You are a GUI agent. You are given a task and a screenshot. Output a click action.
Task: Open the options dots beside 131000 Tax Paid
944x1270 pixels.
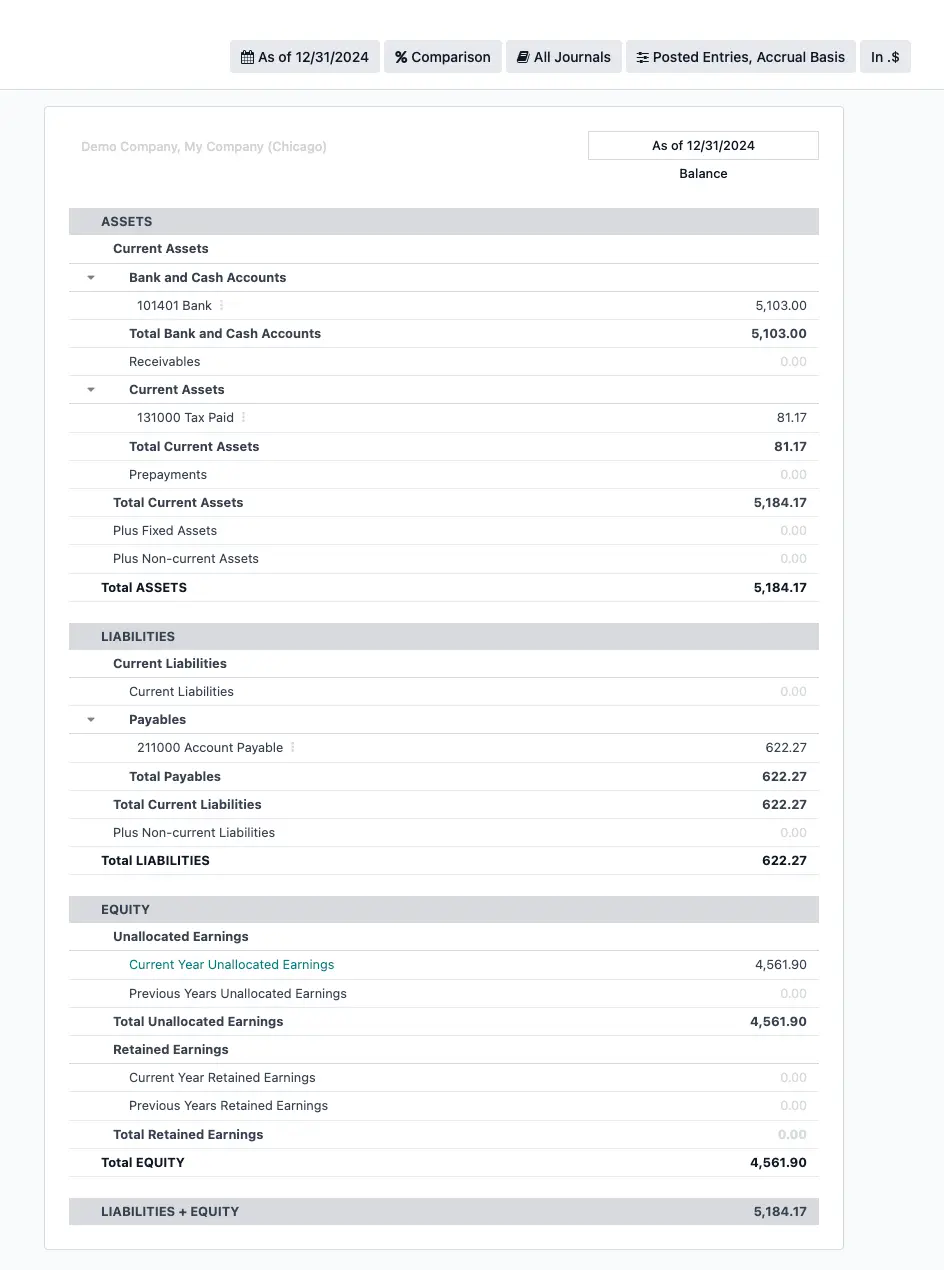coord(244,417)
